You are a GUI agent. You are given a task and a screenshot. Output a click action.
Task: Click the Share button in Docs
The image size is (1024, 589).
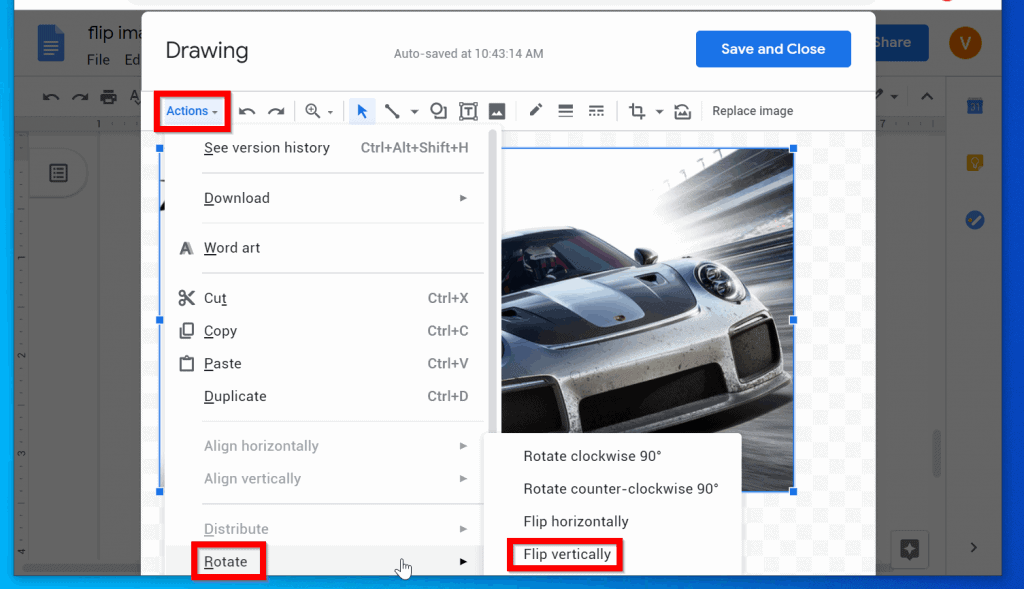coord(902,42)
